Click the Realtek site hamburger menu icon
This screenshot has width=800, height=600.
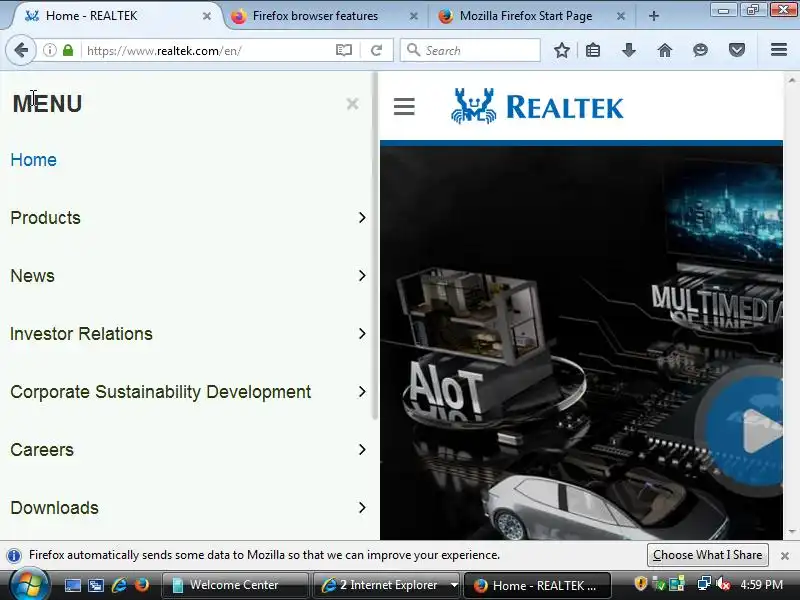tap(404, 107)
